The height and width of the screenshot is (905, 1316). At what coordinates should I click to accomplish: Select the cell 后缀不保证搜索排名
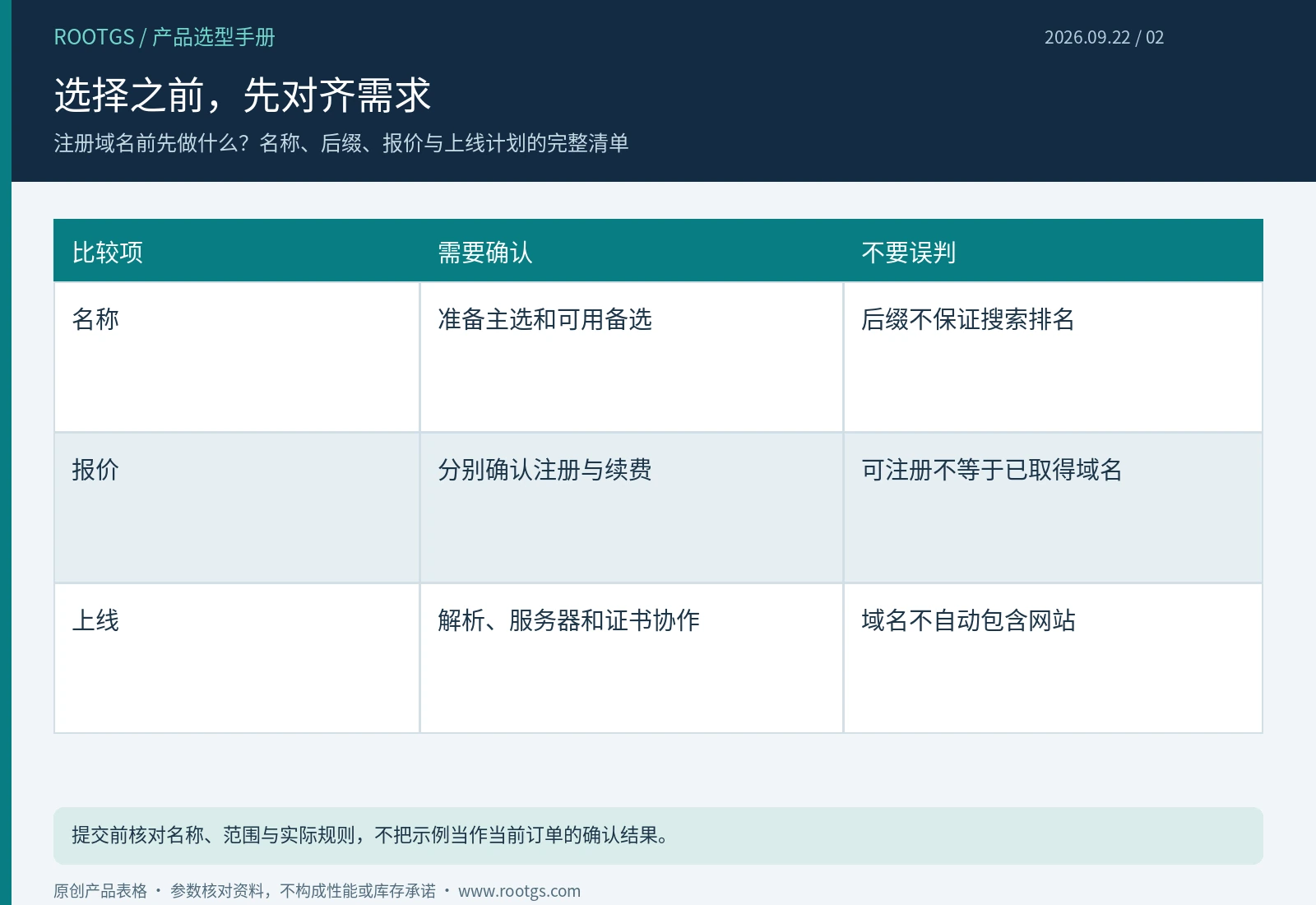[1054, 357]
